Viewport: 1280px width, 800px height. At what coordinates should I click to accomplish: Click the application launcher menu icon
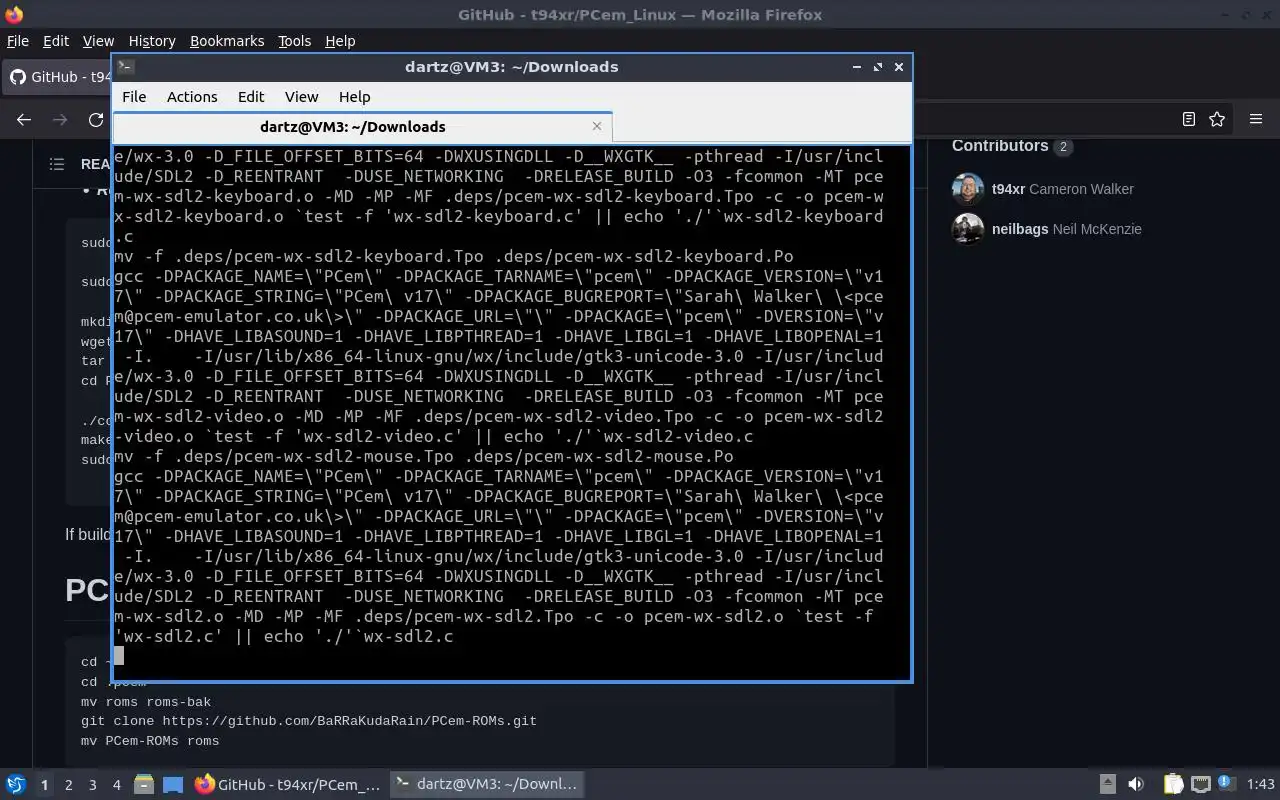click(x=16, y=785)
